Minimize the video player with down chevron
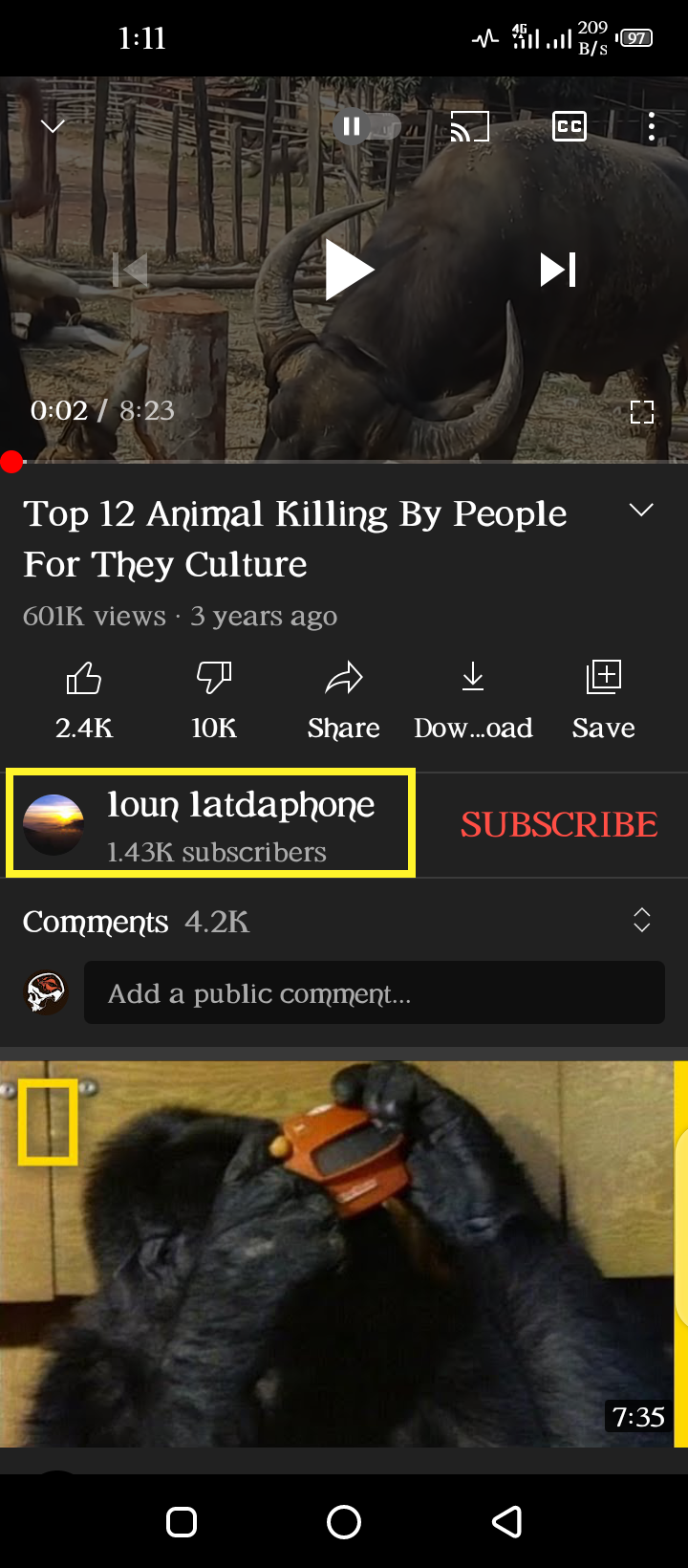This screenshot has height=1568, width=688. 54,126
